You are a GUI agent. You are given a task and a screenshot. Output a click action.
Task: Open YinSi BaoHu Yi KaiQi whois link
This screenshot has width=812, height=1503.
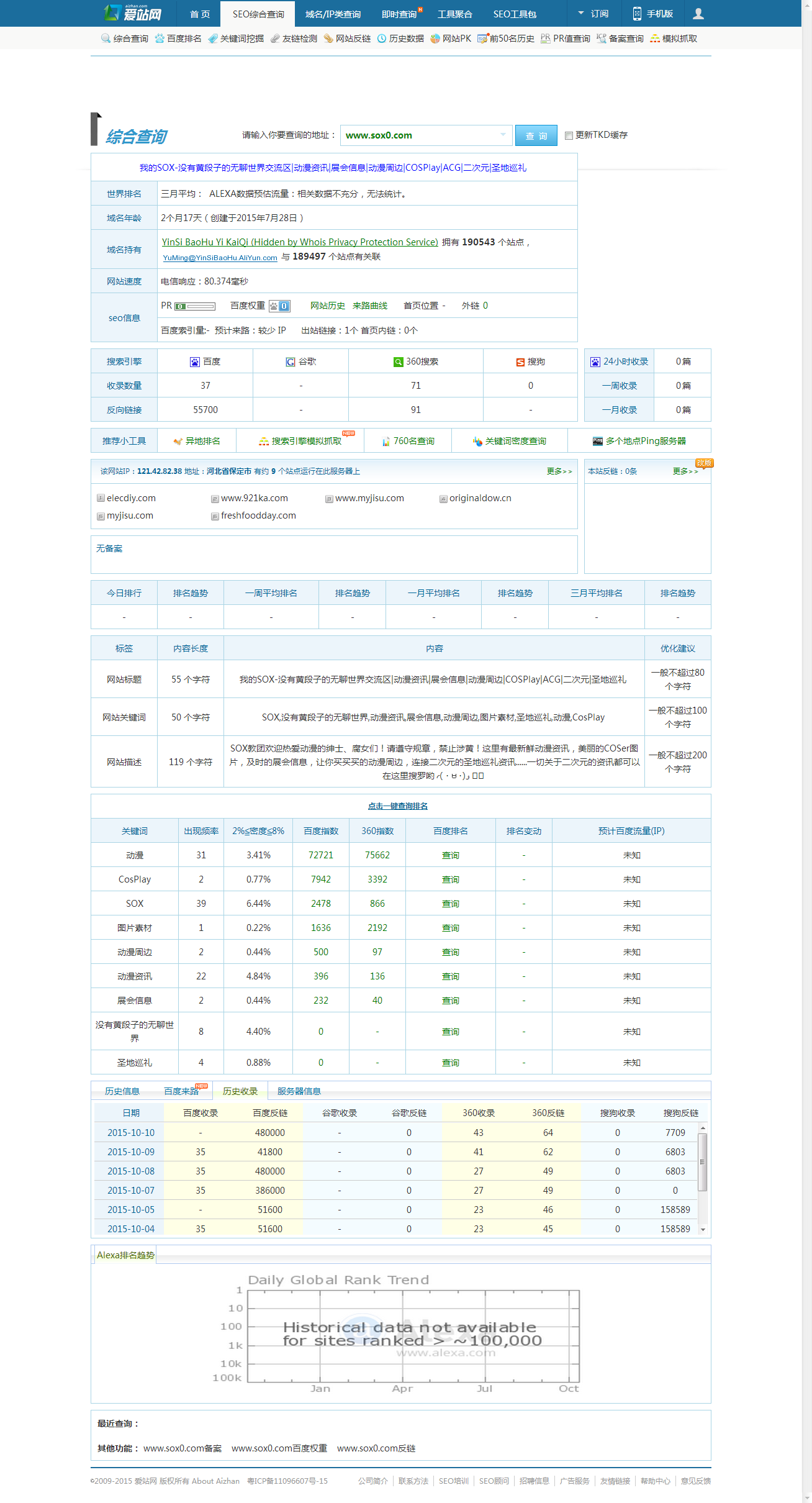coord(300,242)
